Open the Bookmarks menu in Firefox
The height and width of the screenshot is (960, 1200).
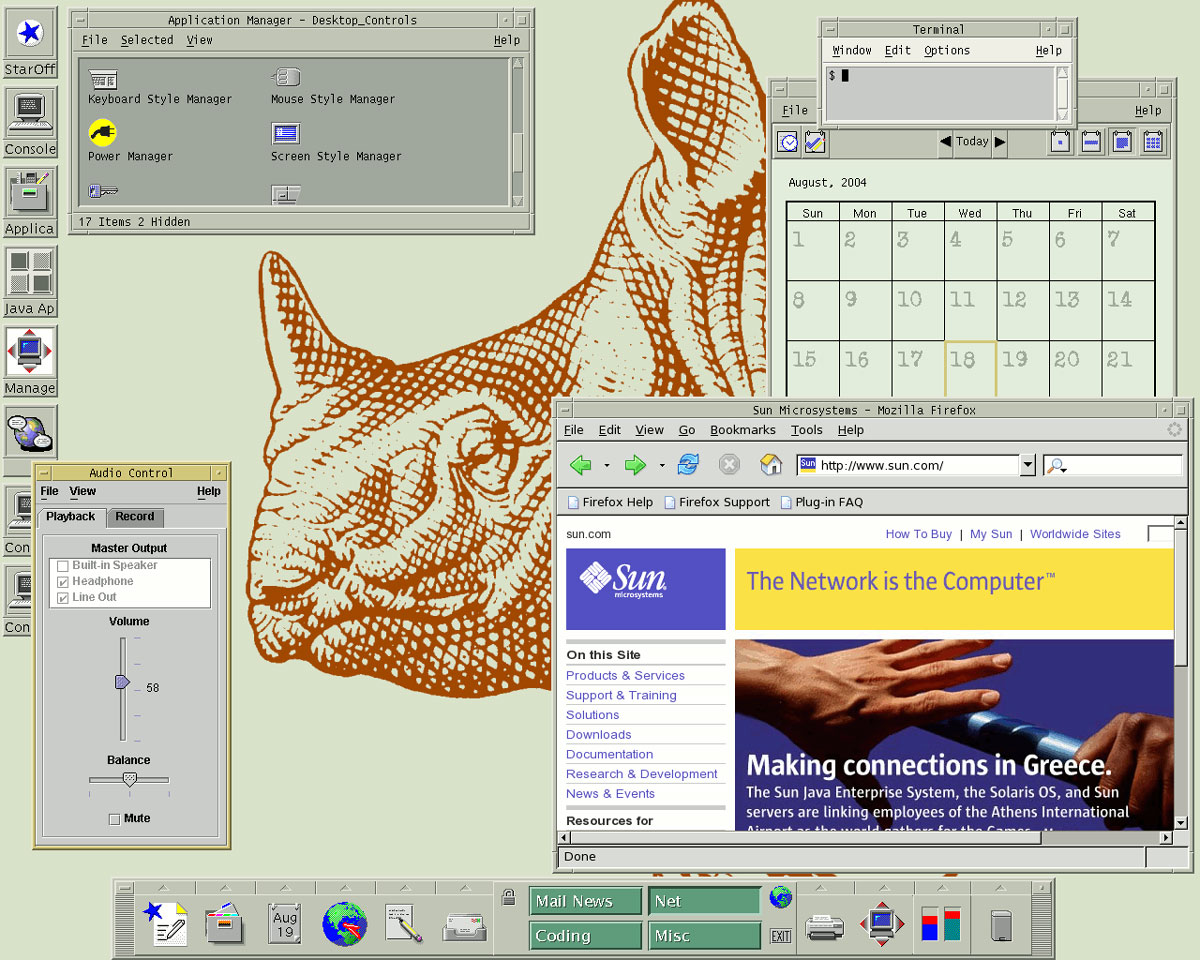pos(742,430)
